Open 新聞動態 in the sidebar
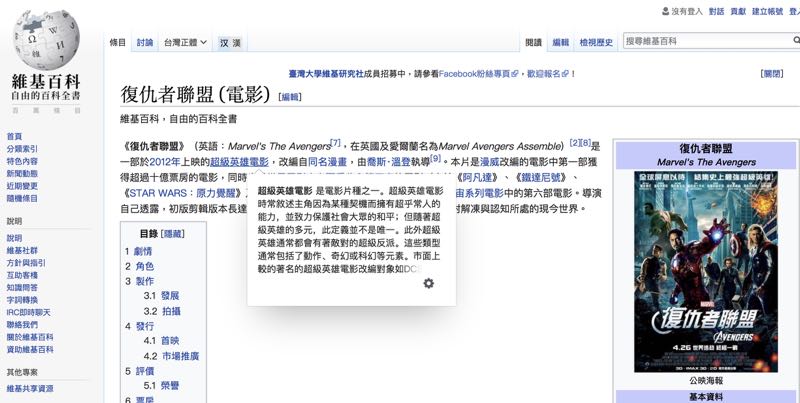Viewport: 800px width, 403px height. [x=22, y=173]
